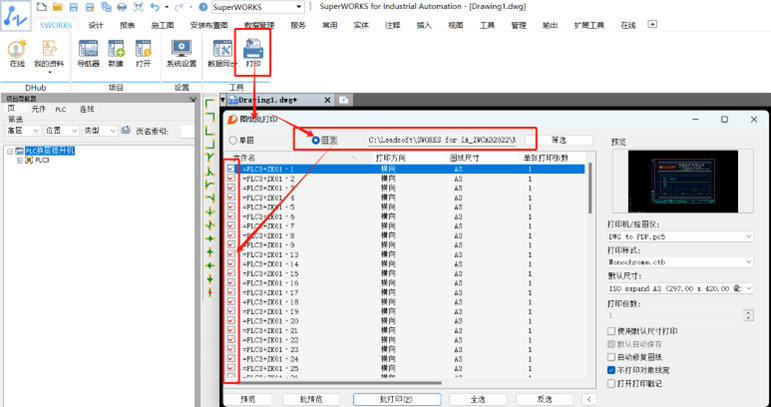
Task: Uncheck the =PLC3+ZK01·13 row checkbox
Action: tap(231, 254)
